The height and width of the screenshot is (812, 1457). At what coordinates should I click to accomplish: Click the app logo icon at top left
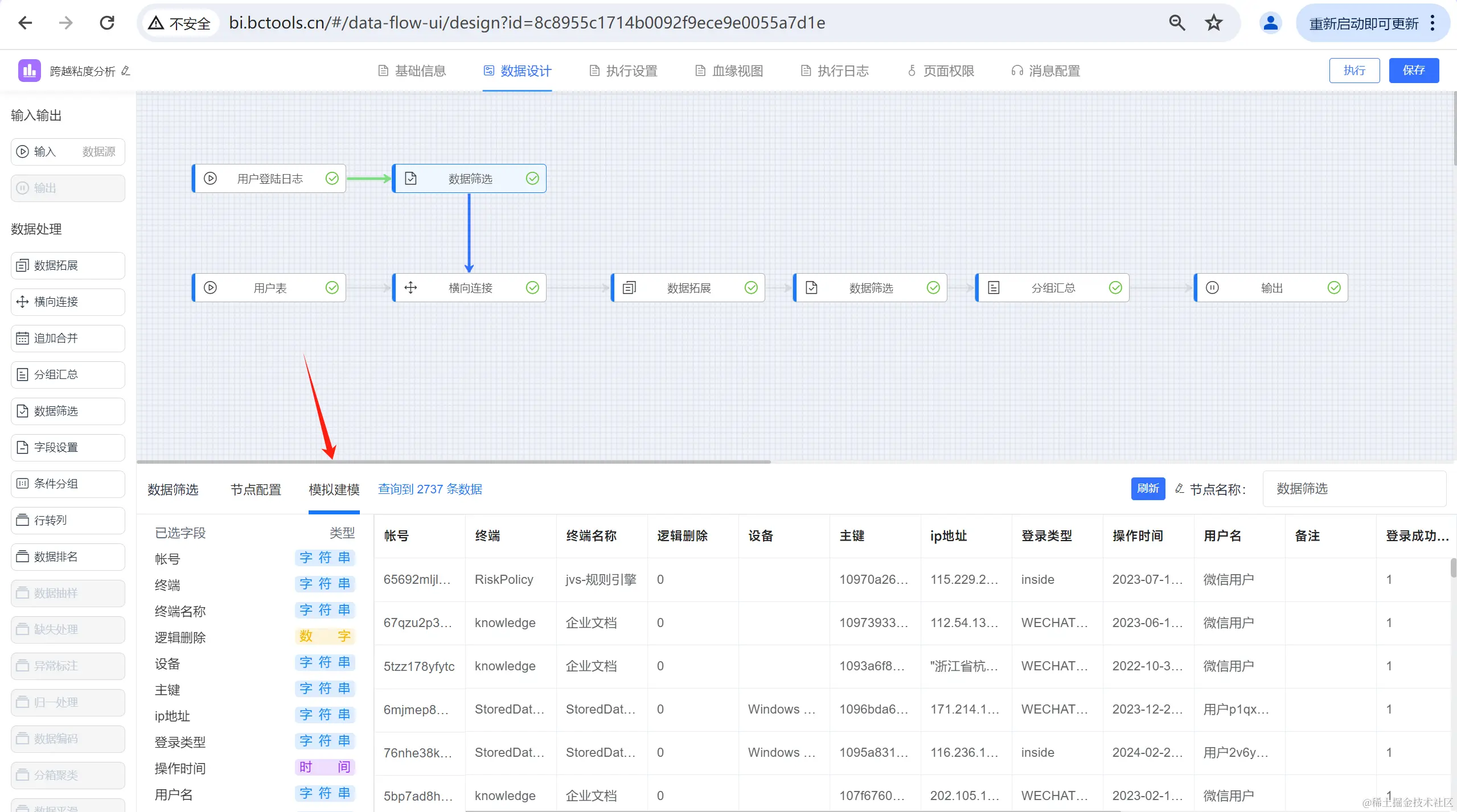[x=29, y=71]
